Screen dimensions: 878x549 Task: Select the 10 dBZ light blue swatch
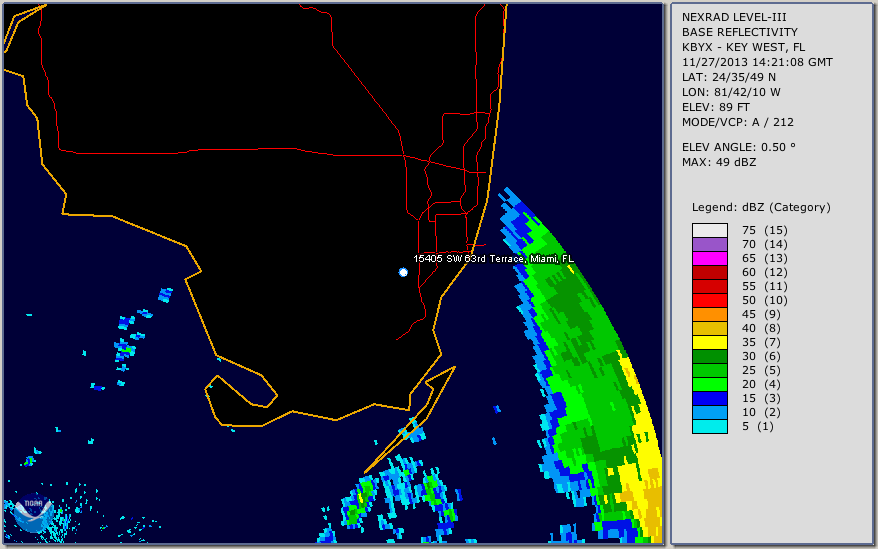(x=709, y=412)
